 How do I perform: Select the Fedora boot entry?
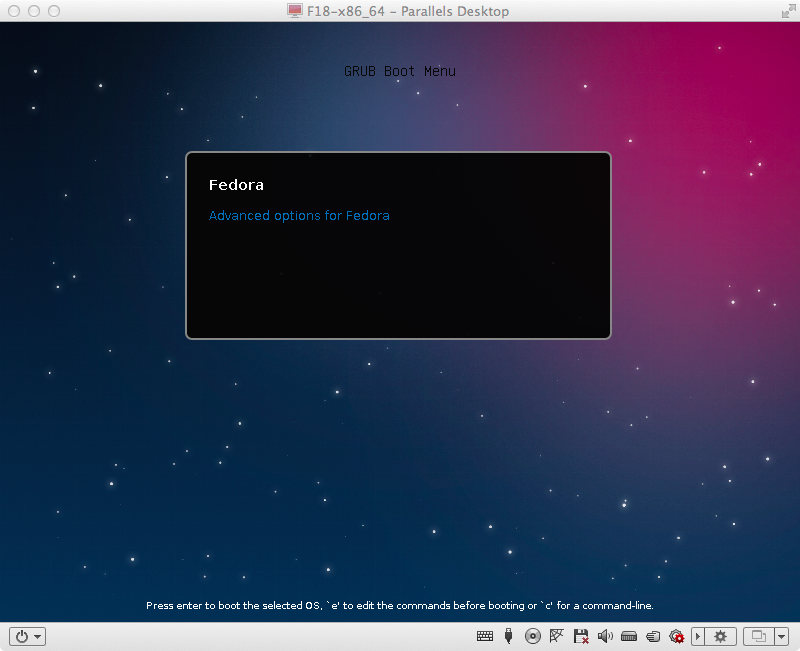(x=236, y=185)
